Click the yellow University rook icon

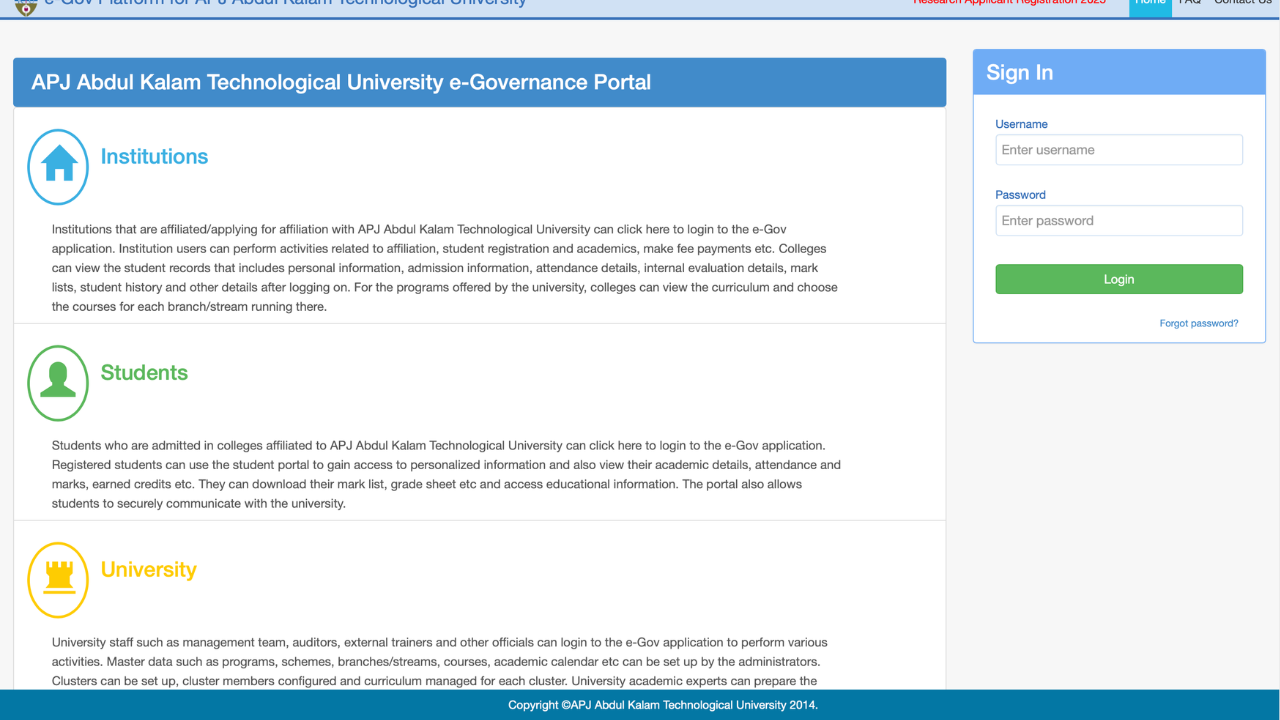[58, 580]
